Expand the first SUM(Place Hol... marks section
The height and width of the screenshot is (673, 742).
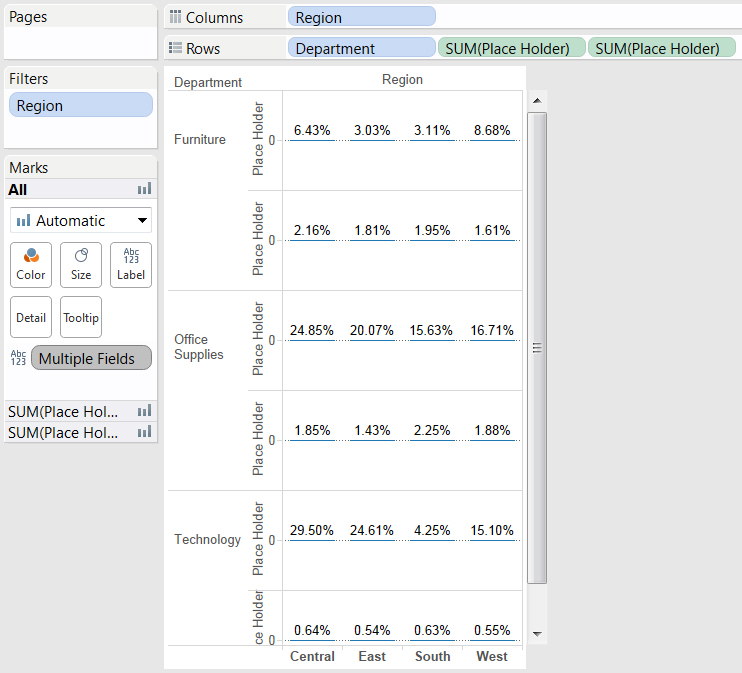point(80,411)
